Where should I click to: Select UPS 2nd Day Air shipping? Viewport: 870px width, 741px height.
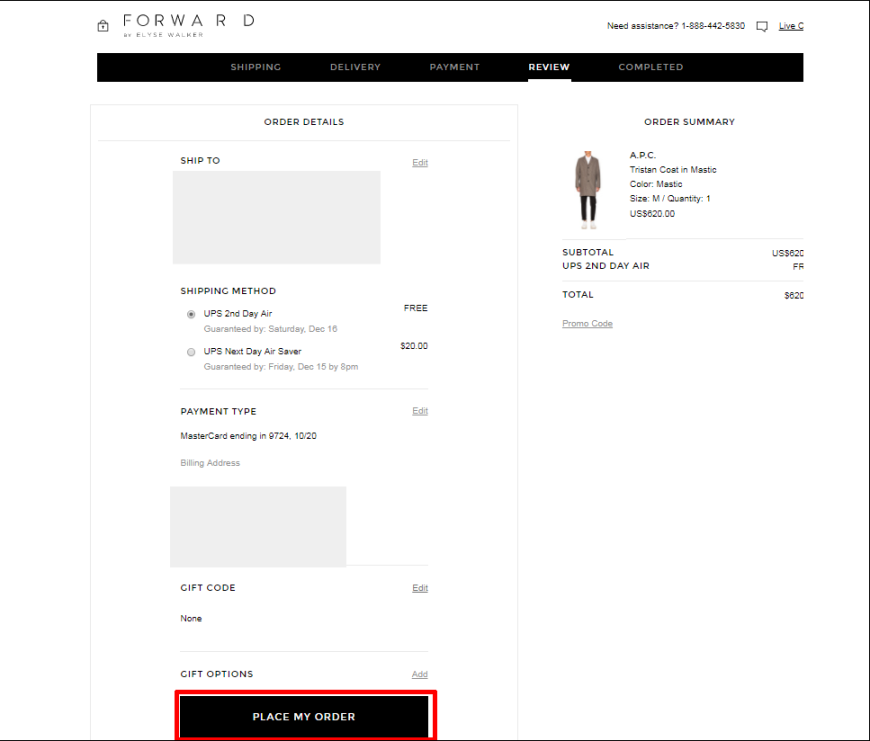click(x=191, y=314)
